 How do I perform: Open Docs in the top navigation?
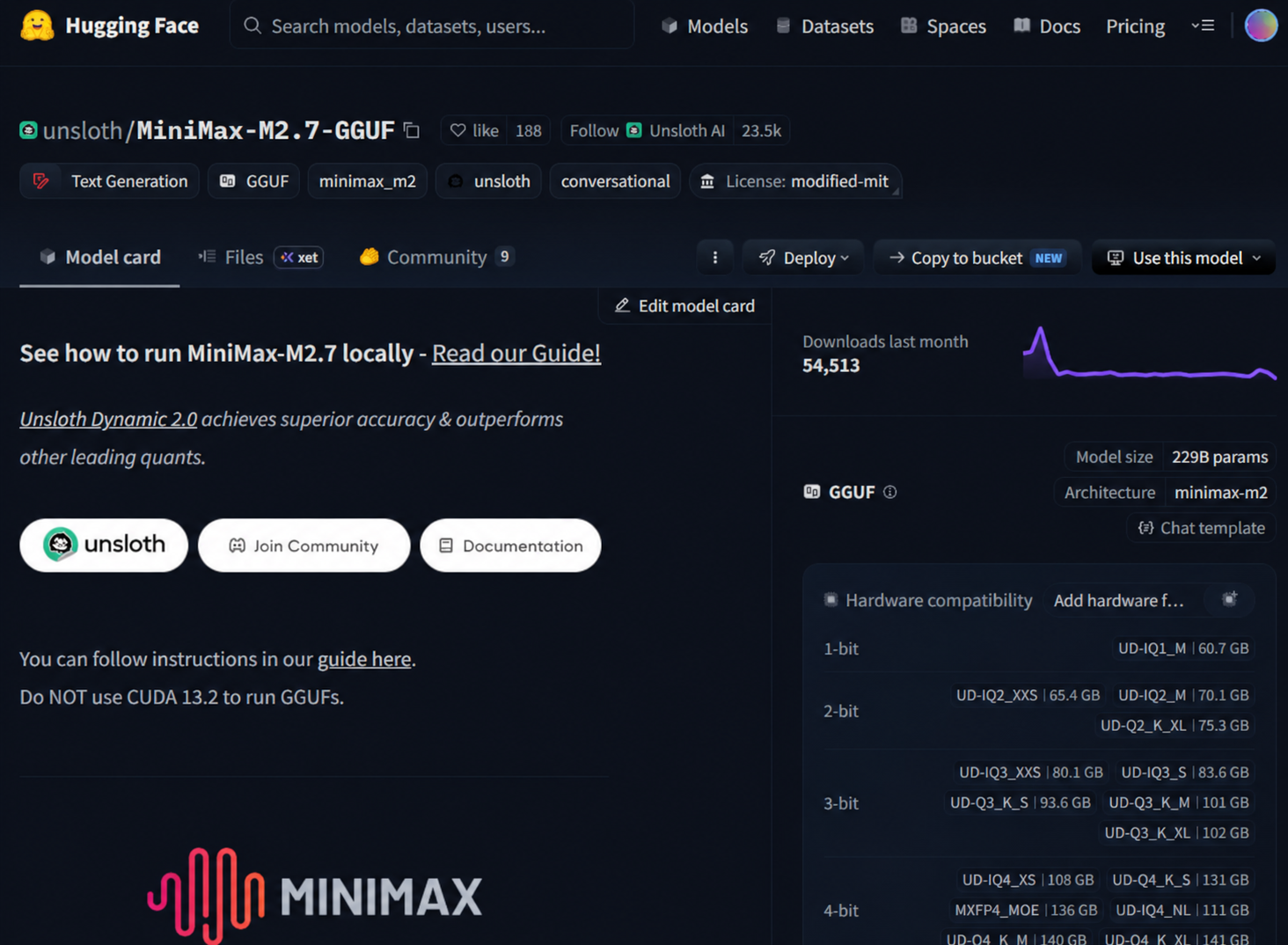tap(1047, 26)
